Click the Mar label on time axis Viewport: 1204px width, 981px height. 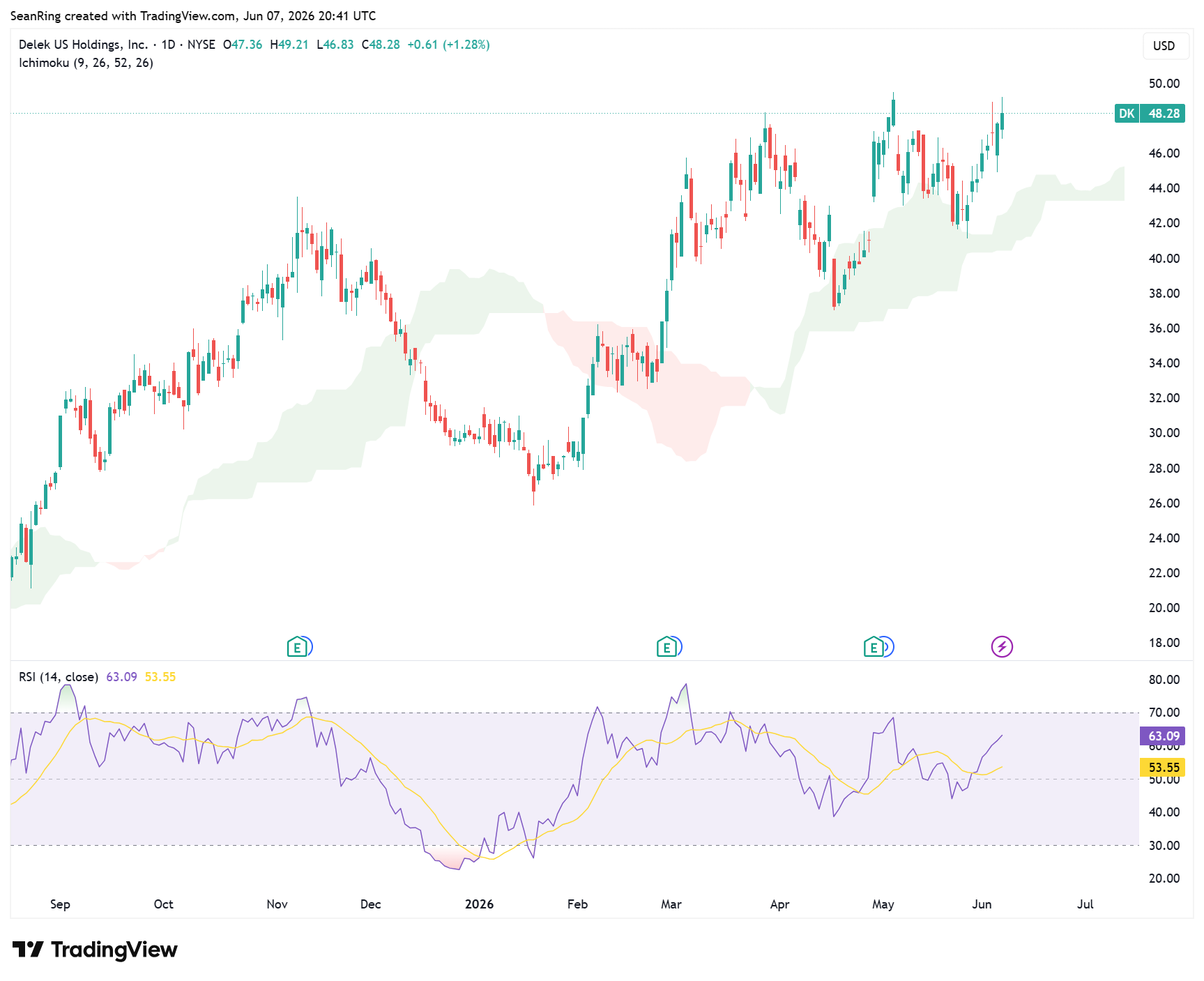click(x=671, y=904)
